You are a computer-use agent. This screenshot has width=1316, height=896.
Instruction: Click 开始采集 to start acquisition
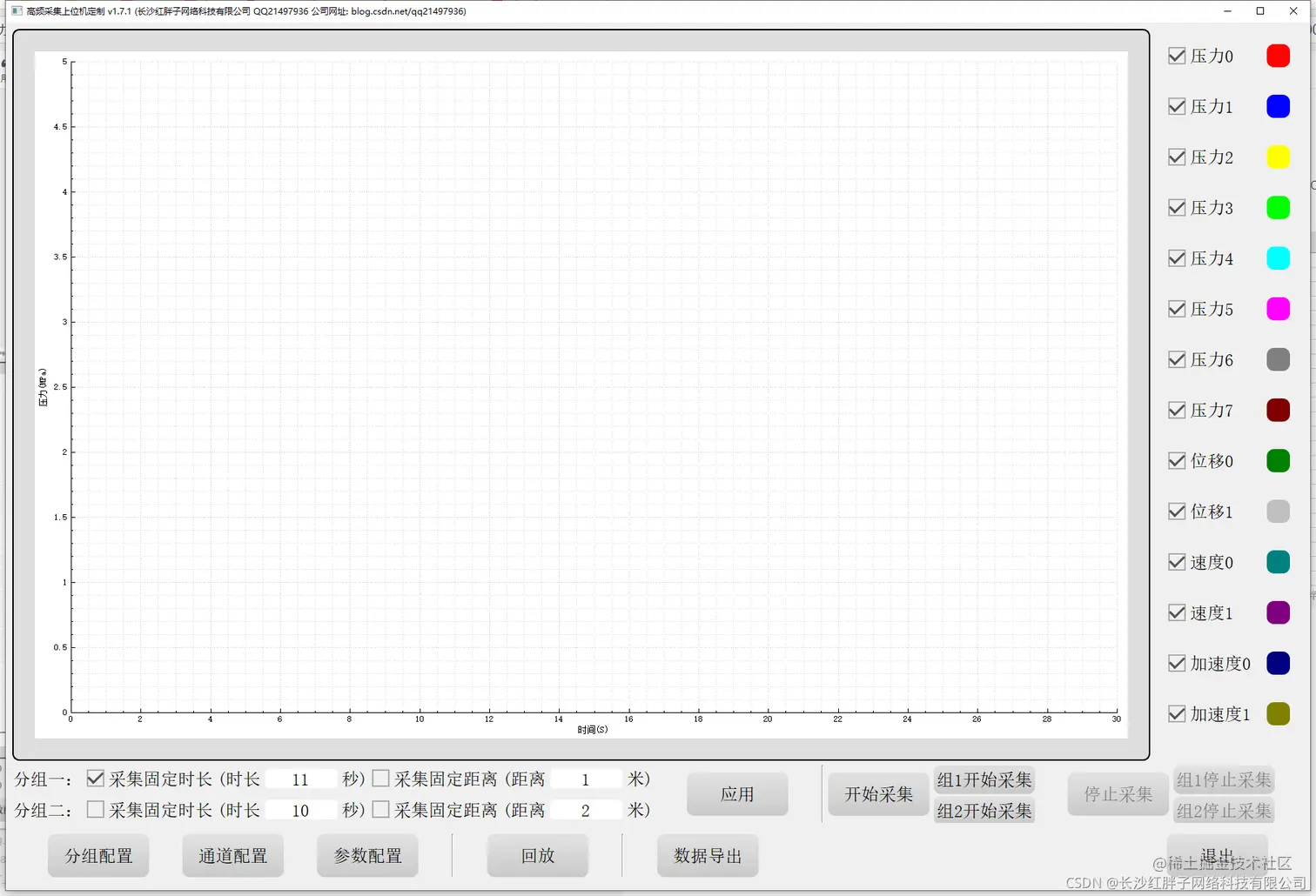pos(877,793)
